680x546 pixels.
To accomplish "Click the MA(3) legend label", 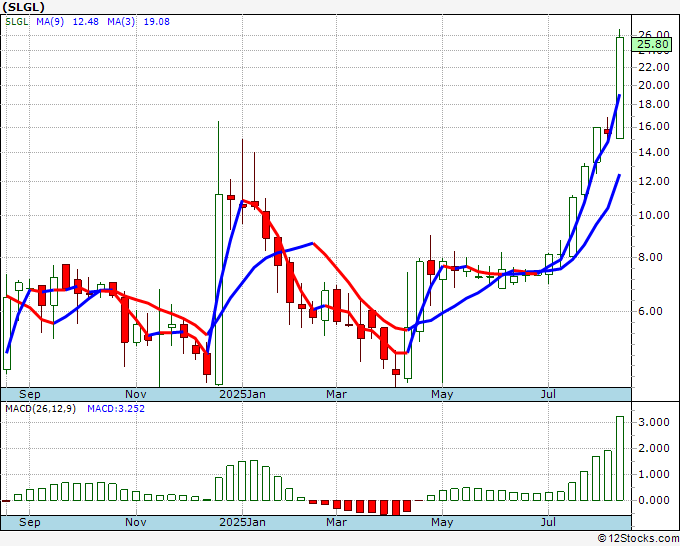I will [121, 22].
